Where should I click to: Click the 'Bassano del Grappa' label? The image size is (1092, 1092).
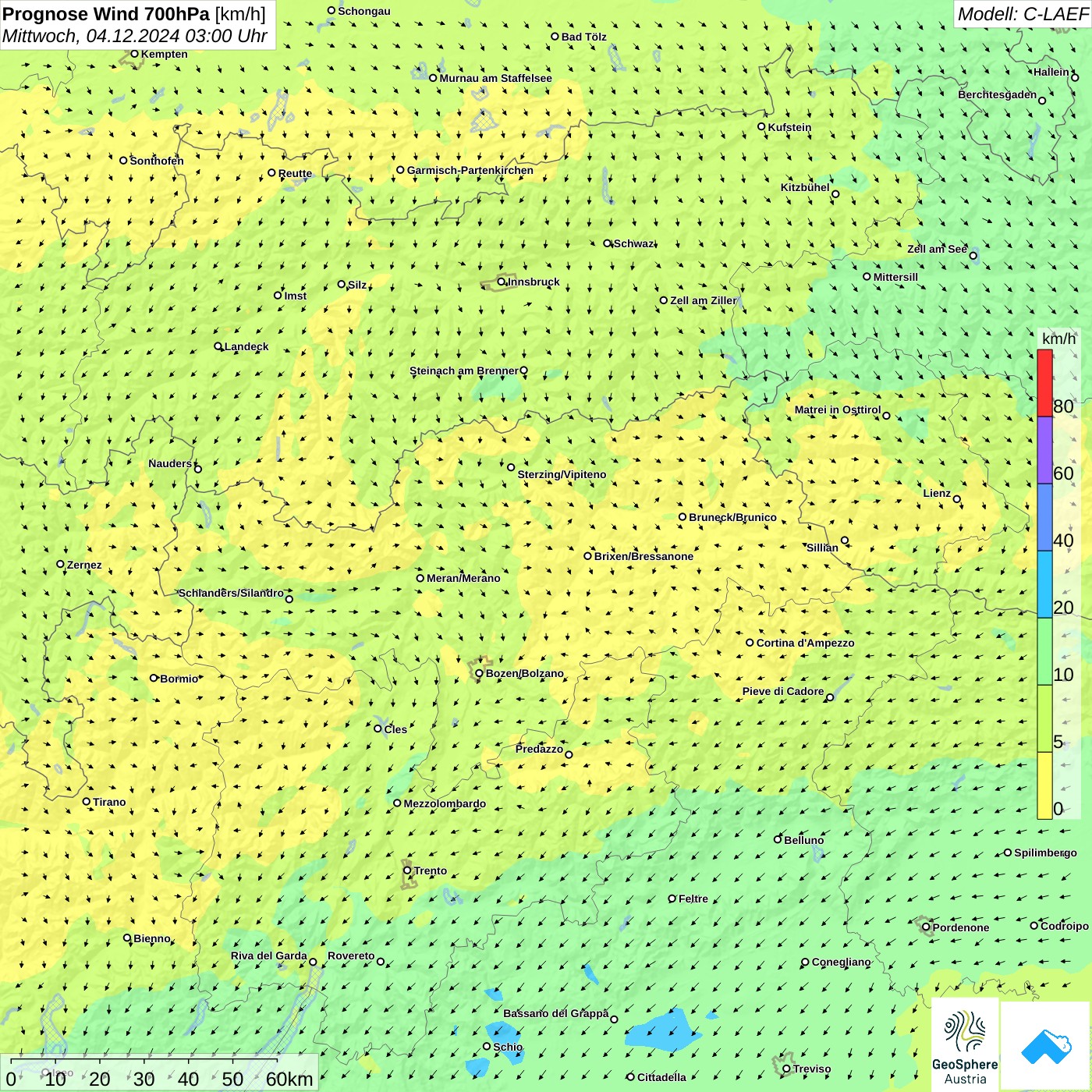(x=555, y=1013)
